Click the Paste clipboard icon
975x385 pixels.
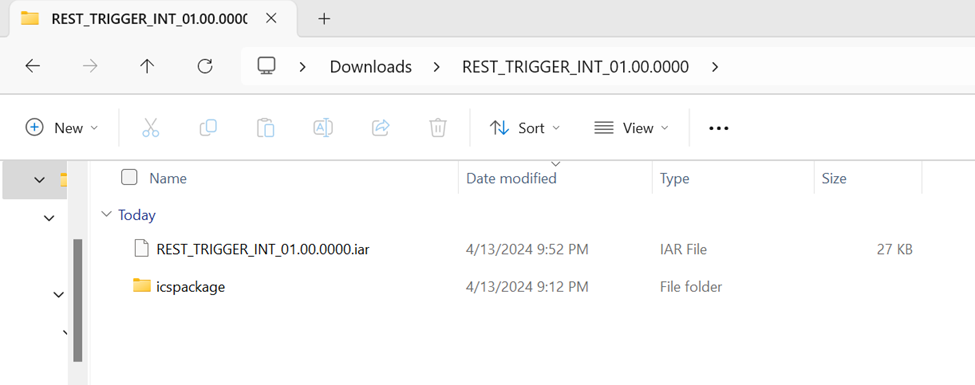click(266, 128)
